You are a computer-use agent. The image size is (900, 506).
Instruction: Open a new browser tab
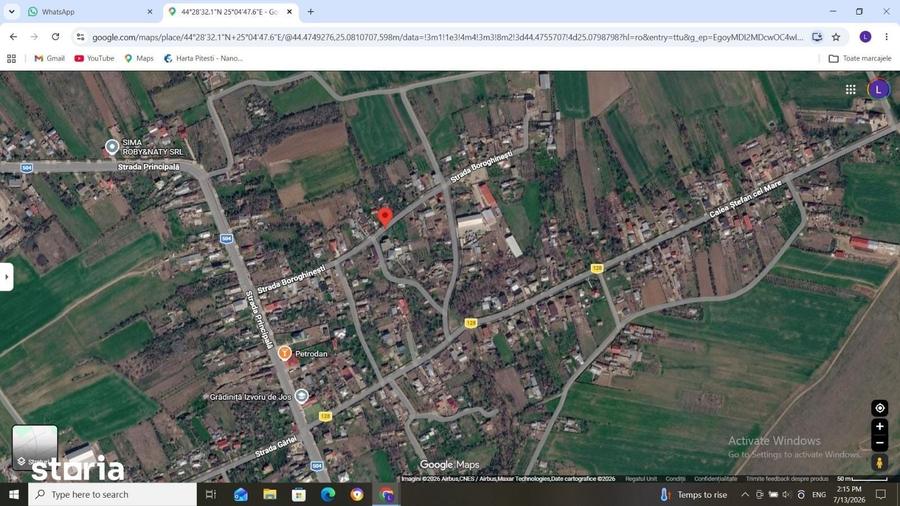tap(311, 11)
